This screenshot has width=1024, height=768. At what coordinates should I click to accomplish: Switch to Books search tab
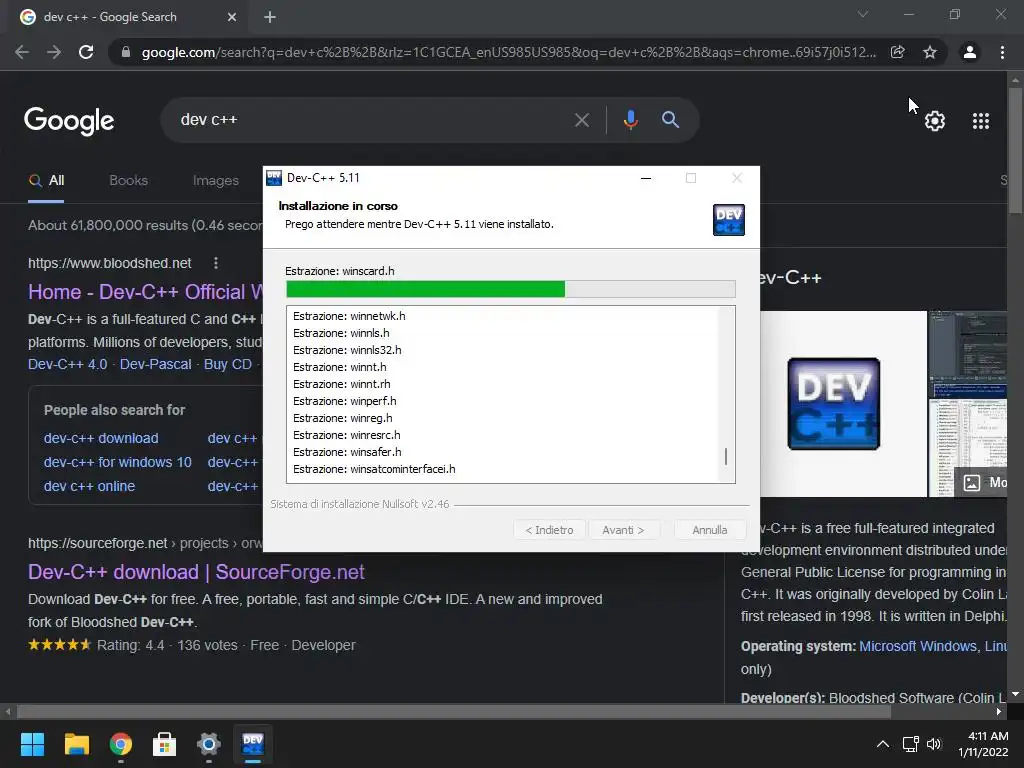(x=129, y=180)
